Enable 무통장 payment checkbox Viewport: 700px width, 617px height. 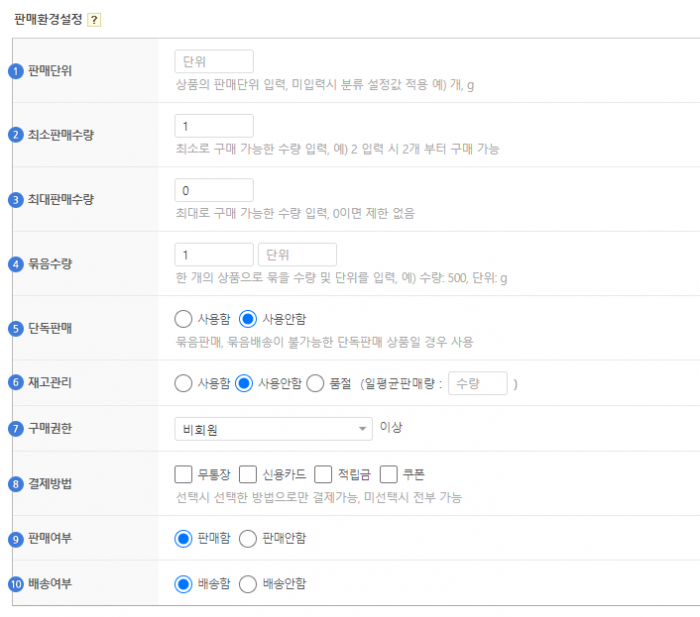[183, 474]
